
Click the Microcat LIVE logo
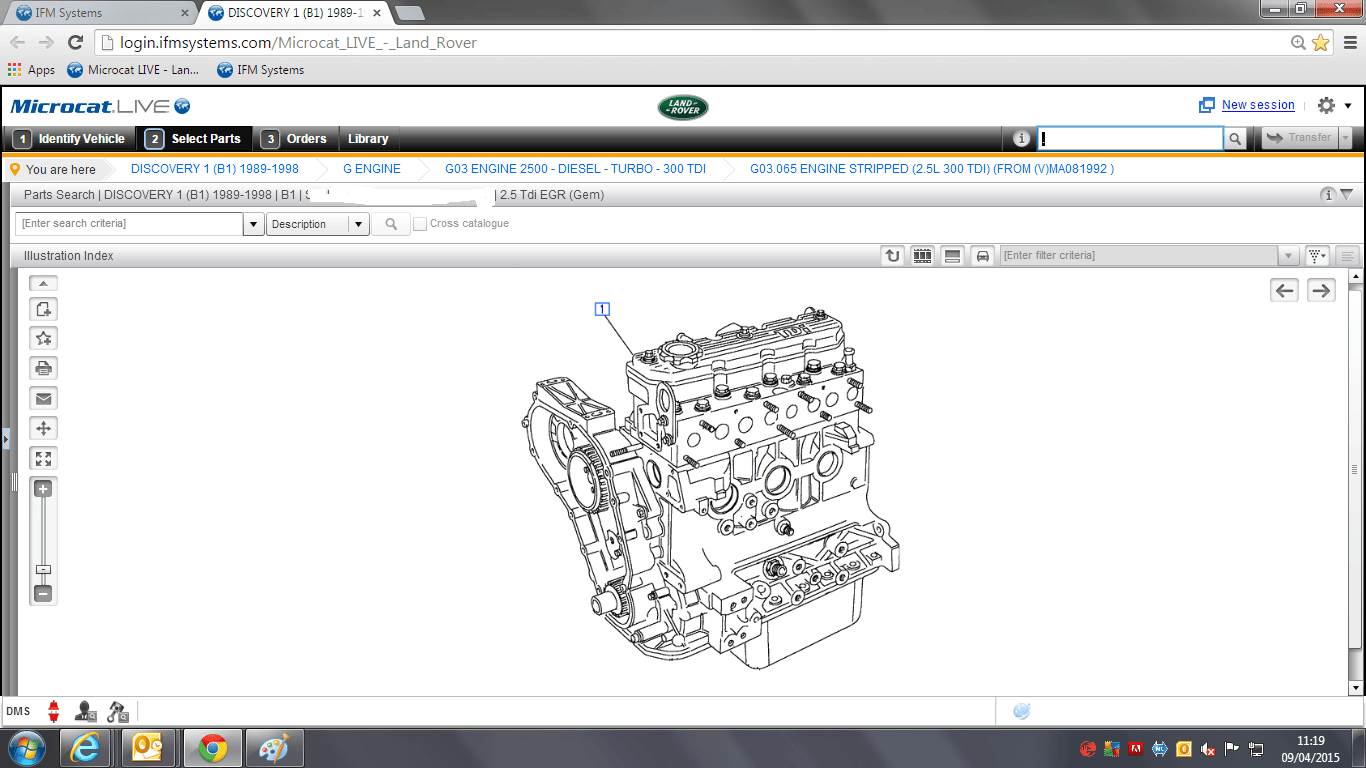click(100, 106)
